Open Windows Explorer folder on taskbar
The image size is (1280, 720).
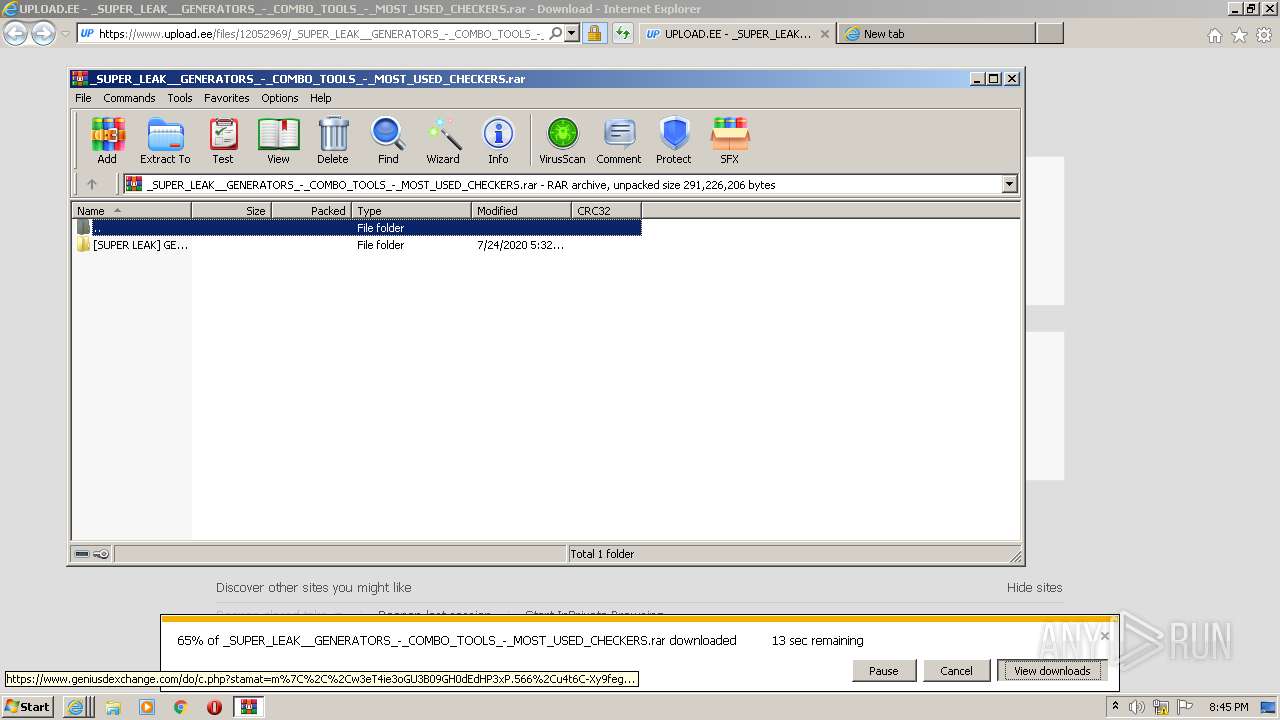113,707
